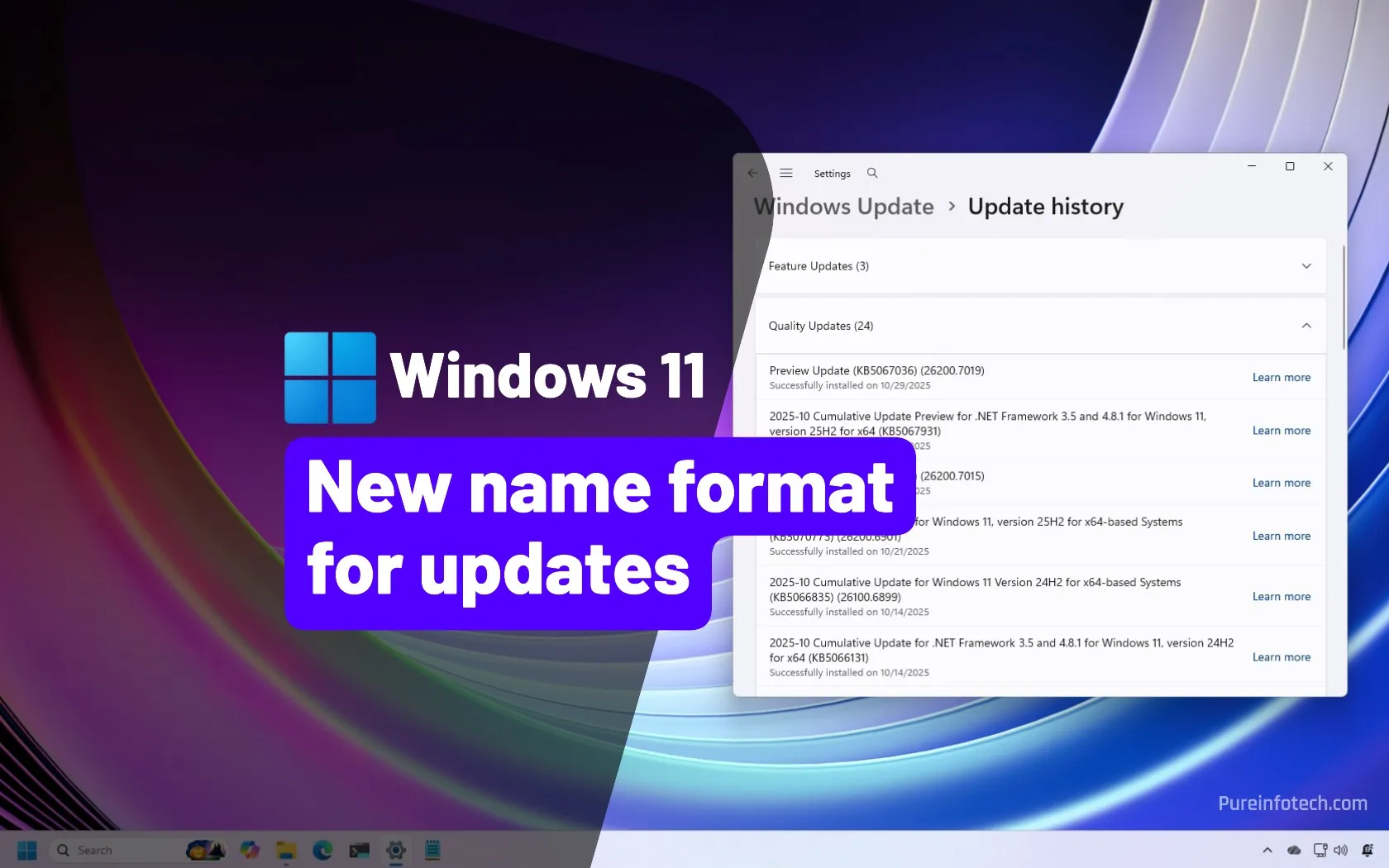The height and width of the screenshot is (868, 1389).
Task: Learn more about KB5066835 cumulative update
Action: (x=1281, y=597)
